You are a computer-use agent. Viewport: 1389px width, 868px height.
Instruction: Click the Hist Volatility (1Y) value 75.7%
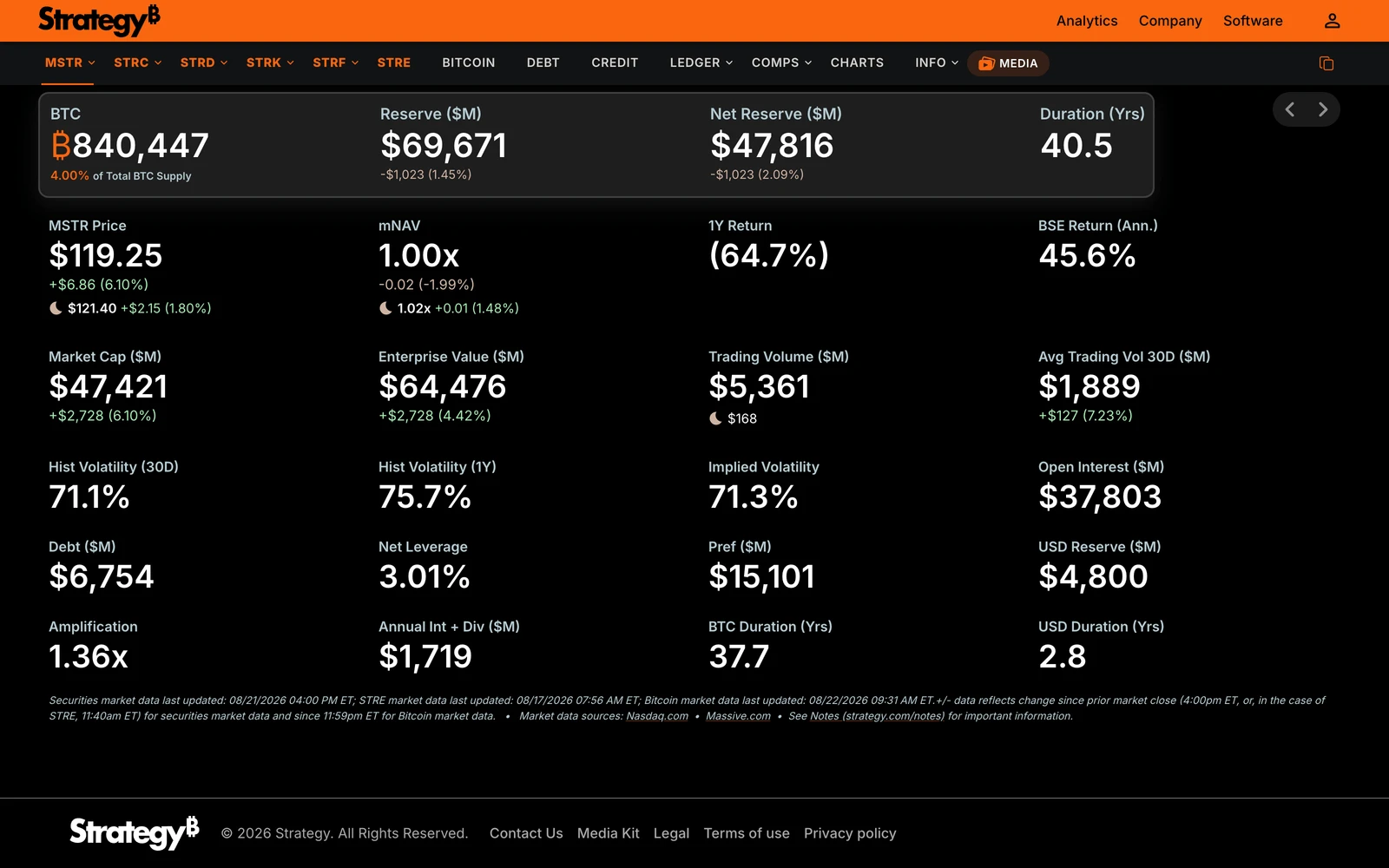425,497
